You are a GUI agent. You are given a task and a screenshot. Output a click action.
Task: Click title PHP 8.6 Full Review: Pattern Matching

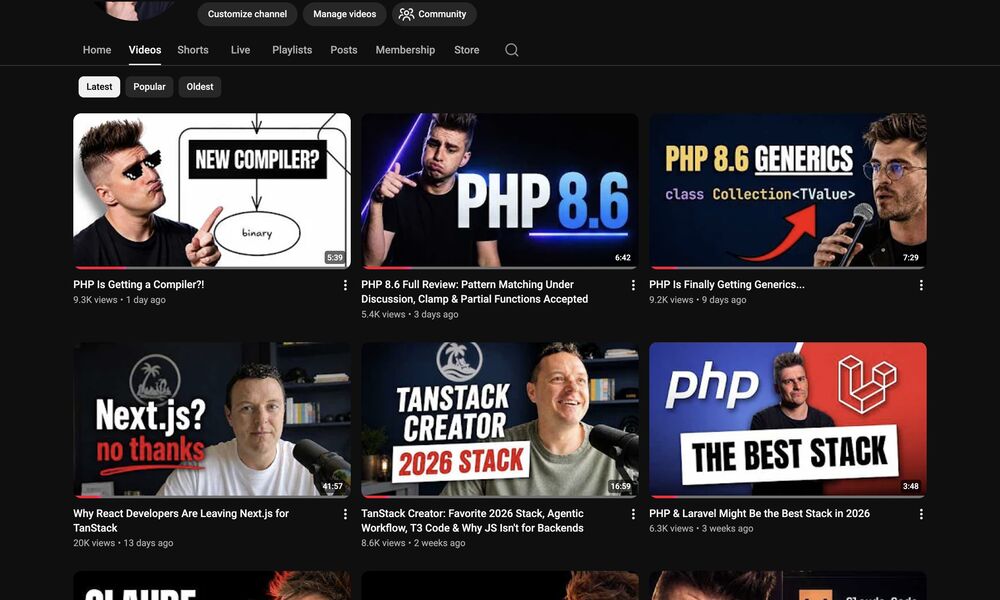coord(474,291)
